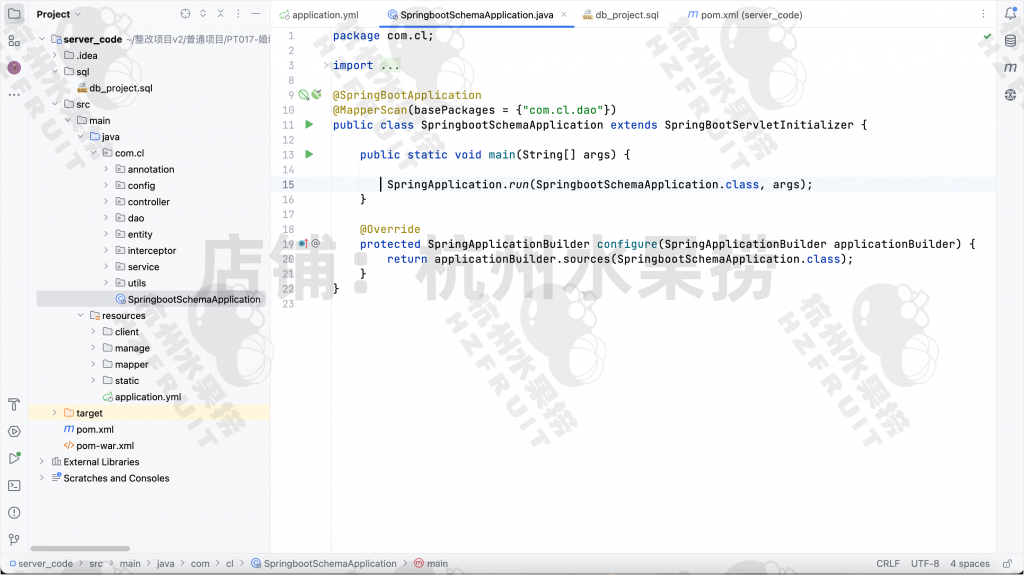Open pom.xml in the project tree
Image resolution: width=1024 pixels, height=575 pixels.
coord(94,429)
